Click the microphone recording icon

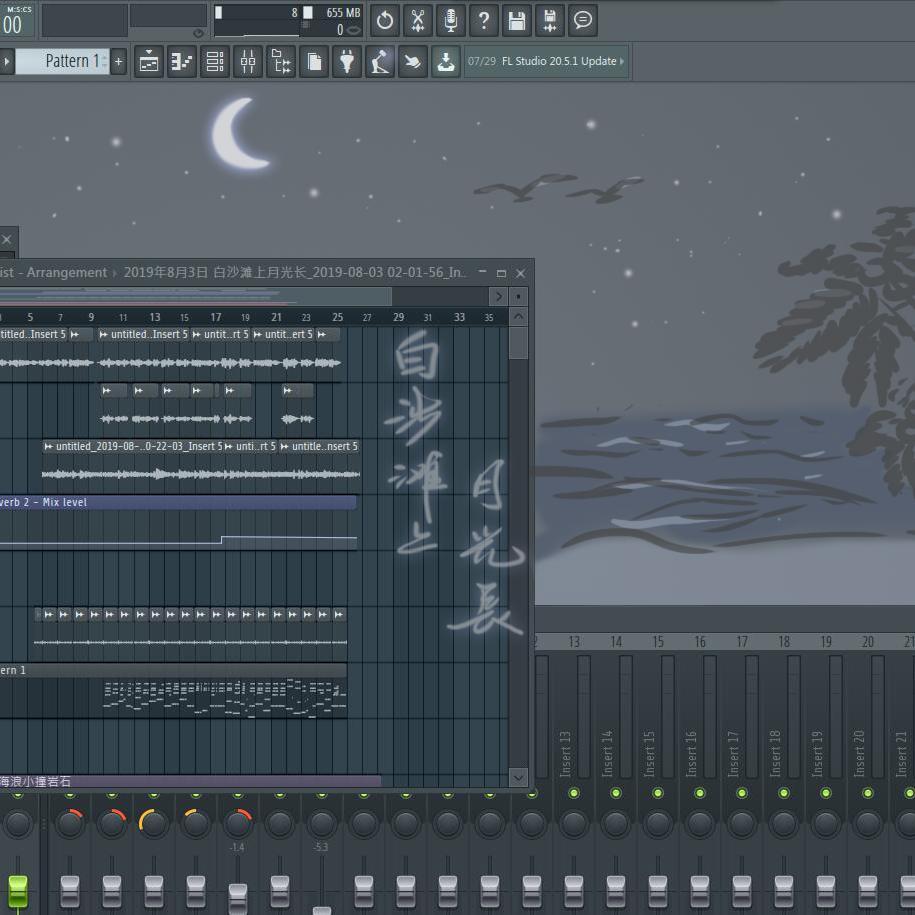click(450, 19)
